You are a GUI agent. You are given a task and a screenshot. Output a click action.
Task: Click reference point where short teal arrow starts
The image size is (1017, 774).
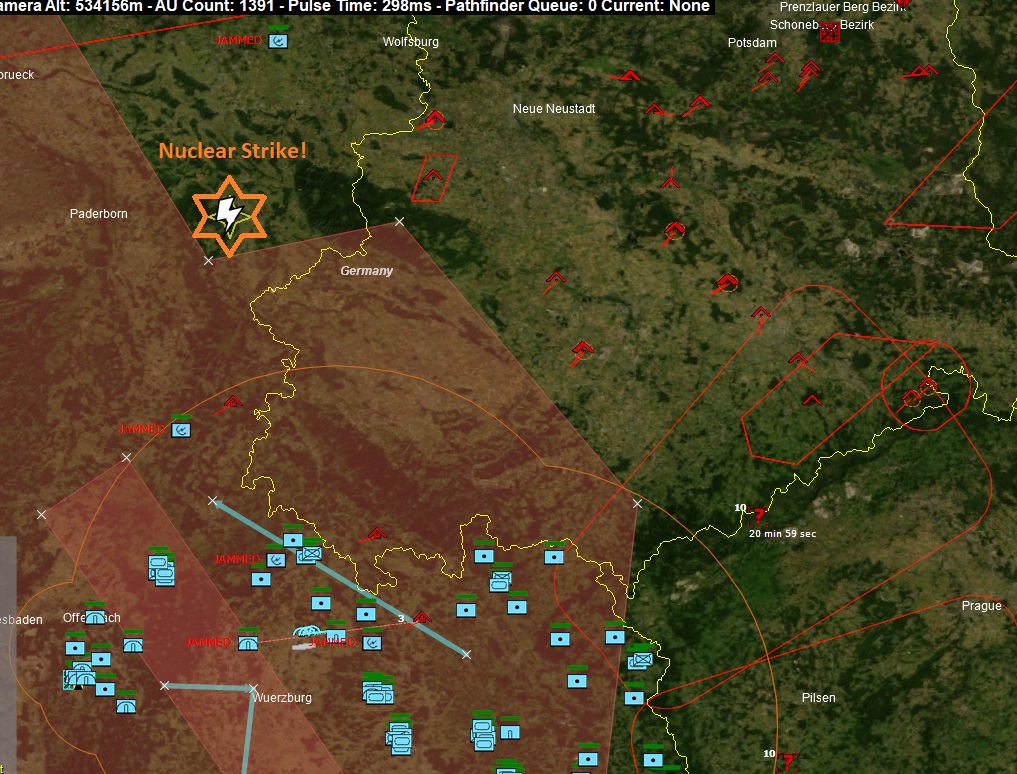click(165, 686)
